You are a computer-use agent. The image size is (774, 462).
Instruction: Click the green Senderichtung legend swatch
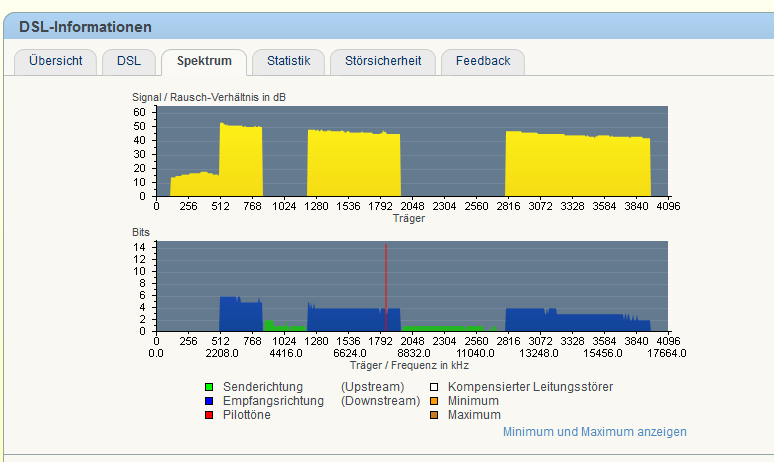click(209, 387)
